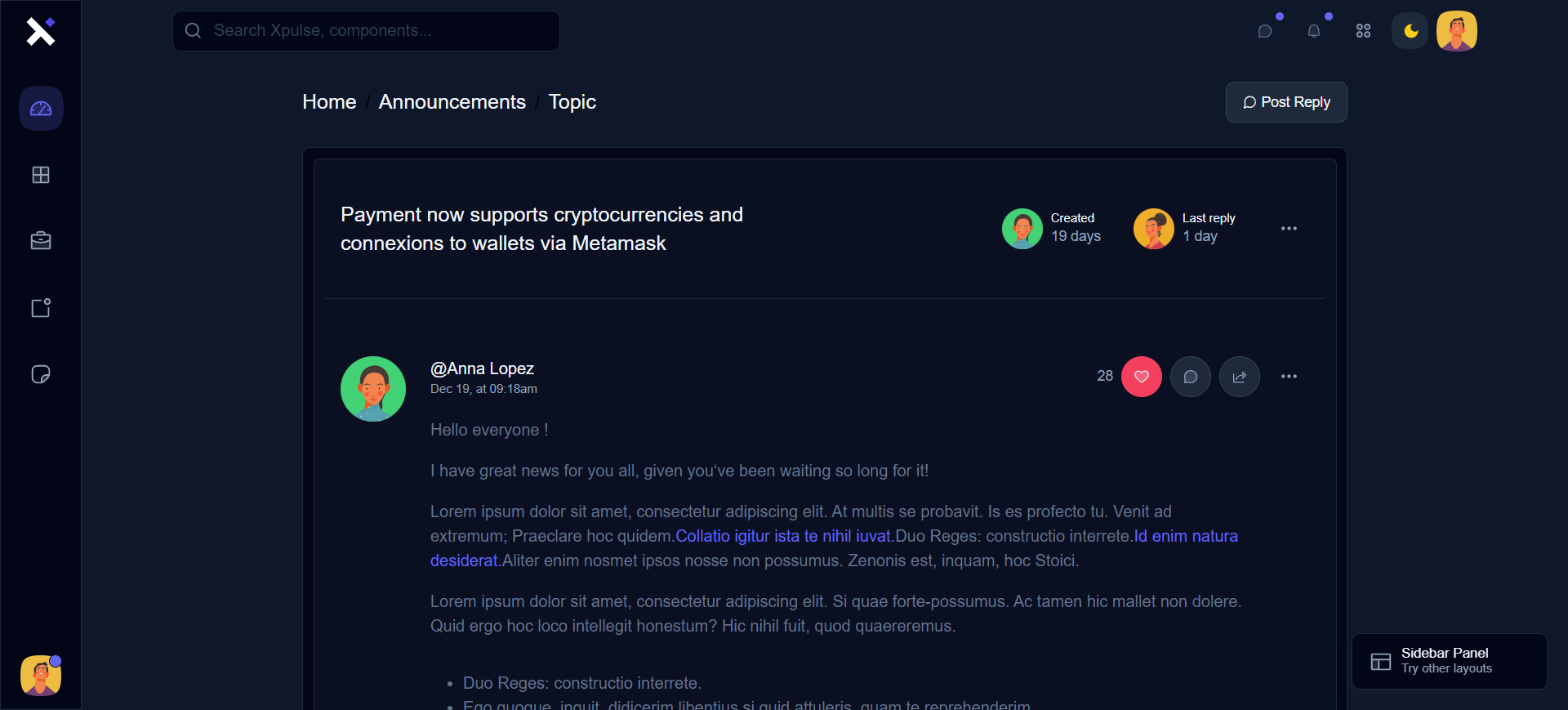Open the notifications bell icon
The height and width of the screenshot is (710, 1568).
[x=1314, y=31]
